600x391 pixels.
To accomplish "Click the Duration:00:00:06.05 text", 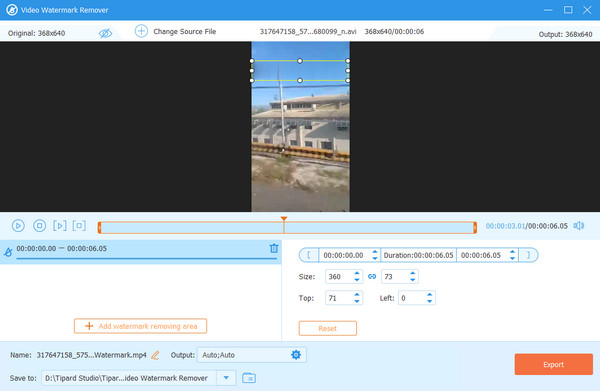I will point(418,255).
